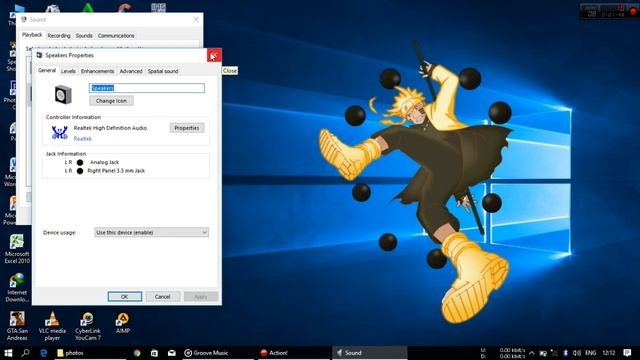Switch to Action! taskbar item
The image size is (640, 360).
pyautogui.click(x=293, y=353)
